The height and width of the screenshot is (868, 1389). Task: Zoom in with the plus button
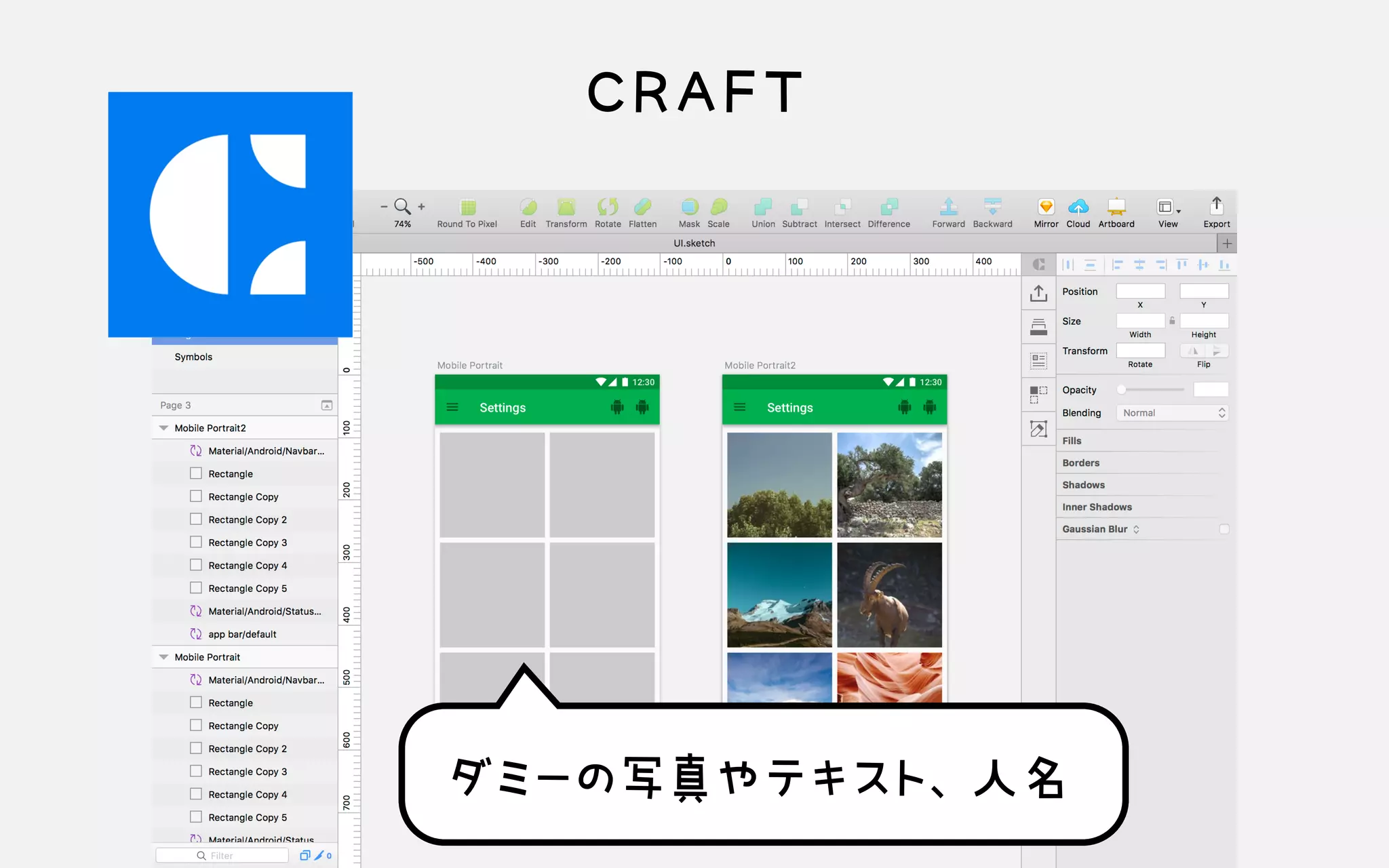[421, 206]
